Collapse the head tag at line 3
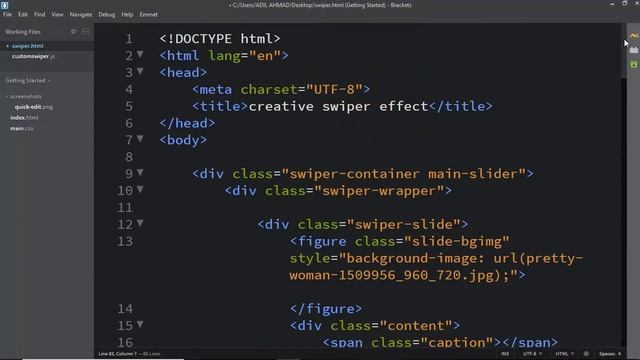 point(140,71)
